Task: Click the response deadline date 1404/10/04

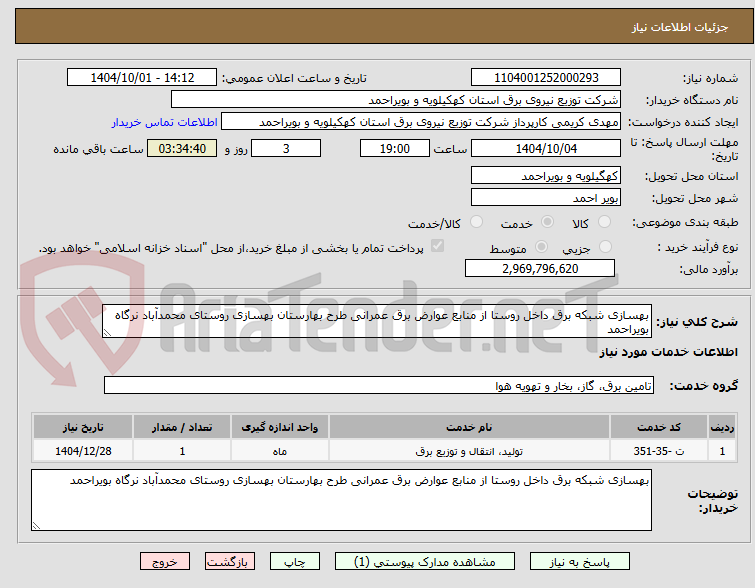Action: pos(546,148)
